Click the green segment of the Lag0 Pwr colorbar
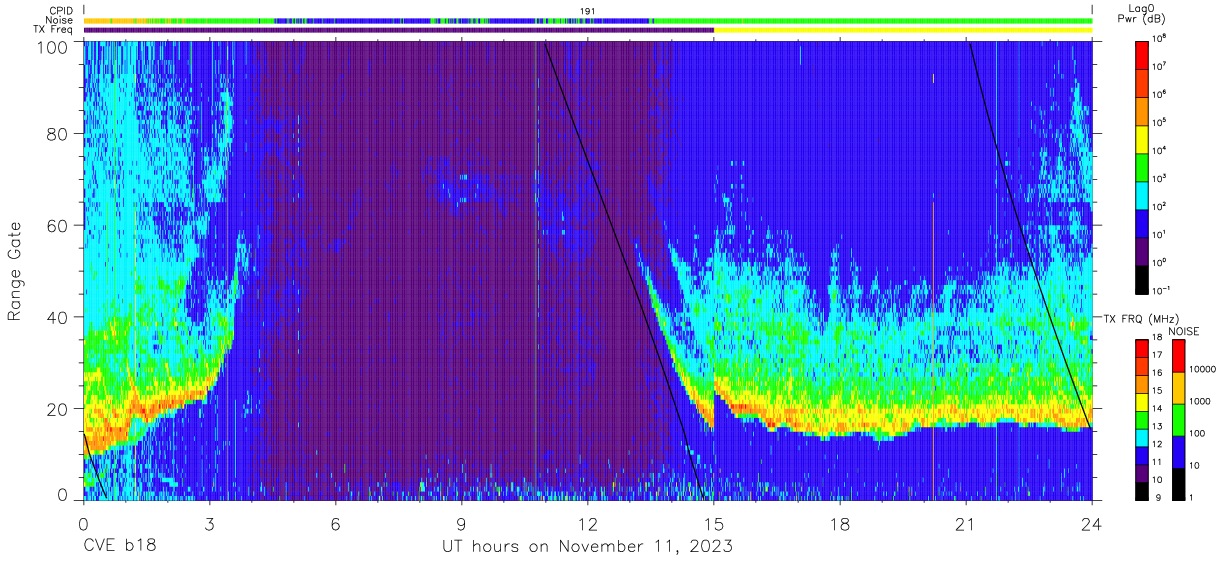Viewport: 1228px width, 567px height. pyautogui.click(x=1143, y=167)
